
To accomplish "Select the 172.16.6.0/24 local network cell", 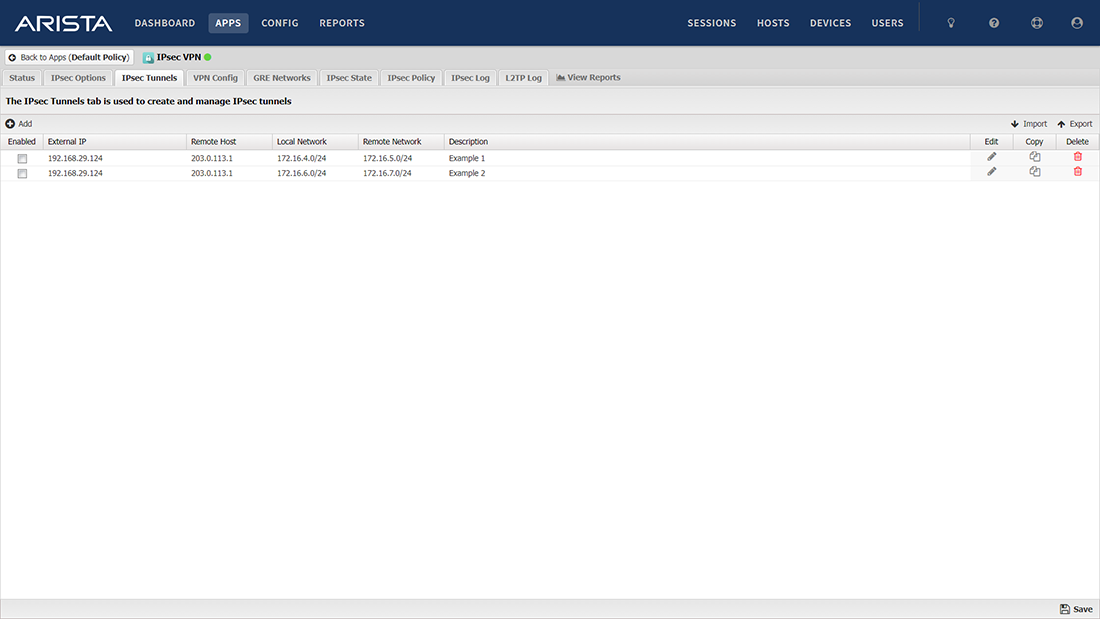I will (315, 173).
